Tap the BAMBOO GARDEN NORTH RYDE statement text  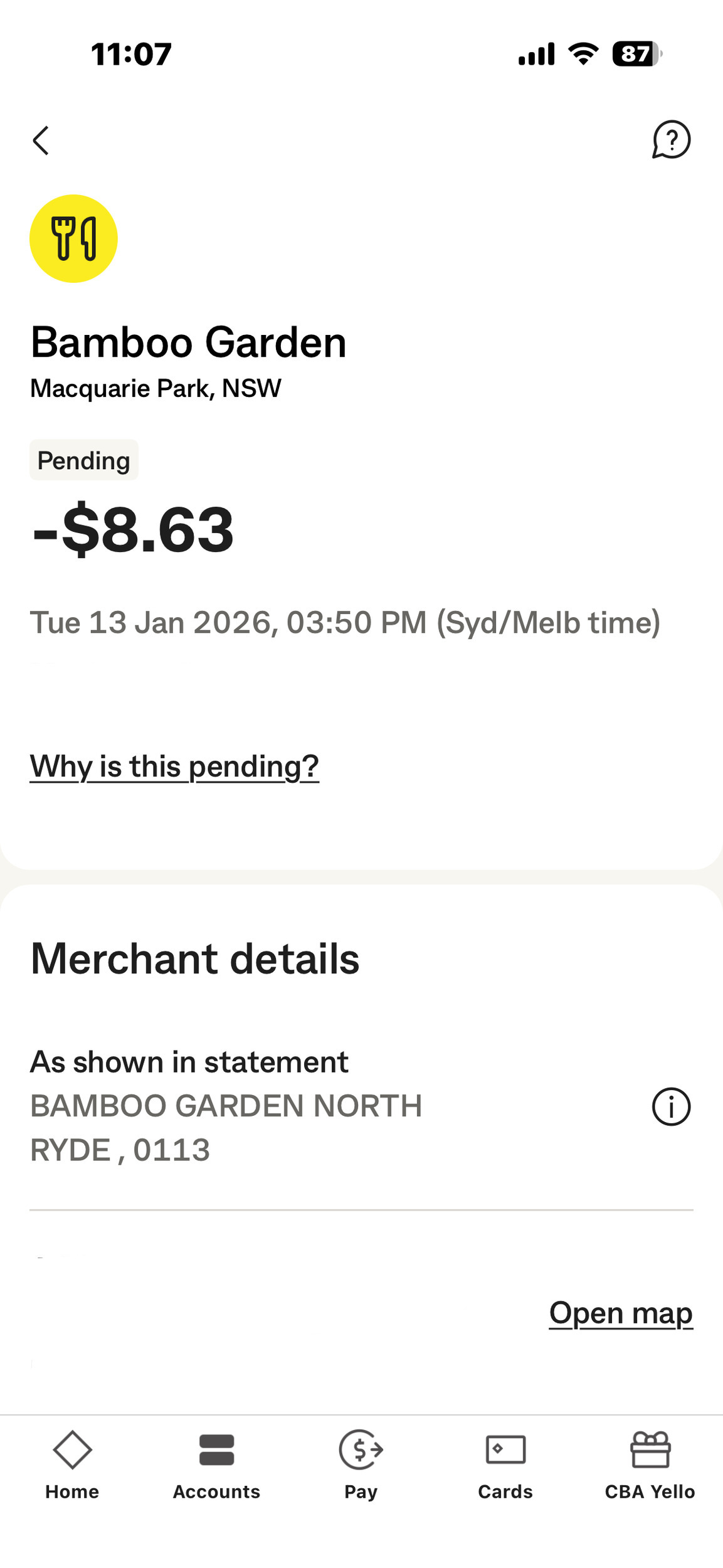(226, 1128)
